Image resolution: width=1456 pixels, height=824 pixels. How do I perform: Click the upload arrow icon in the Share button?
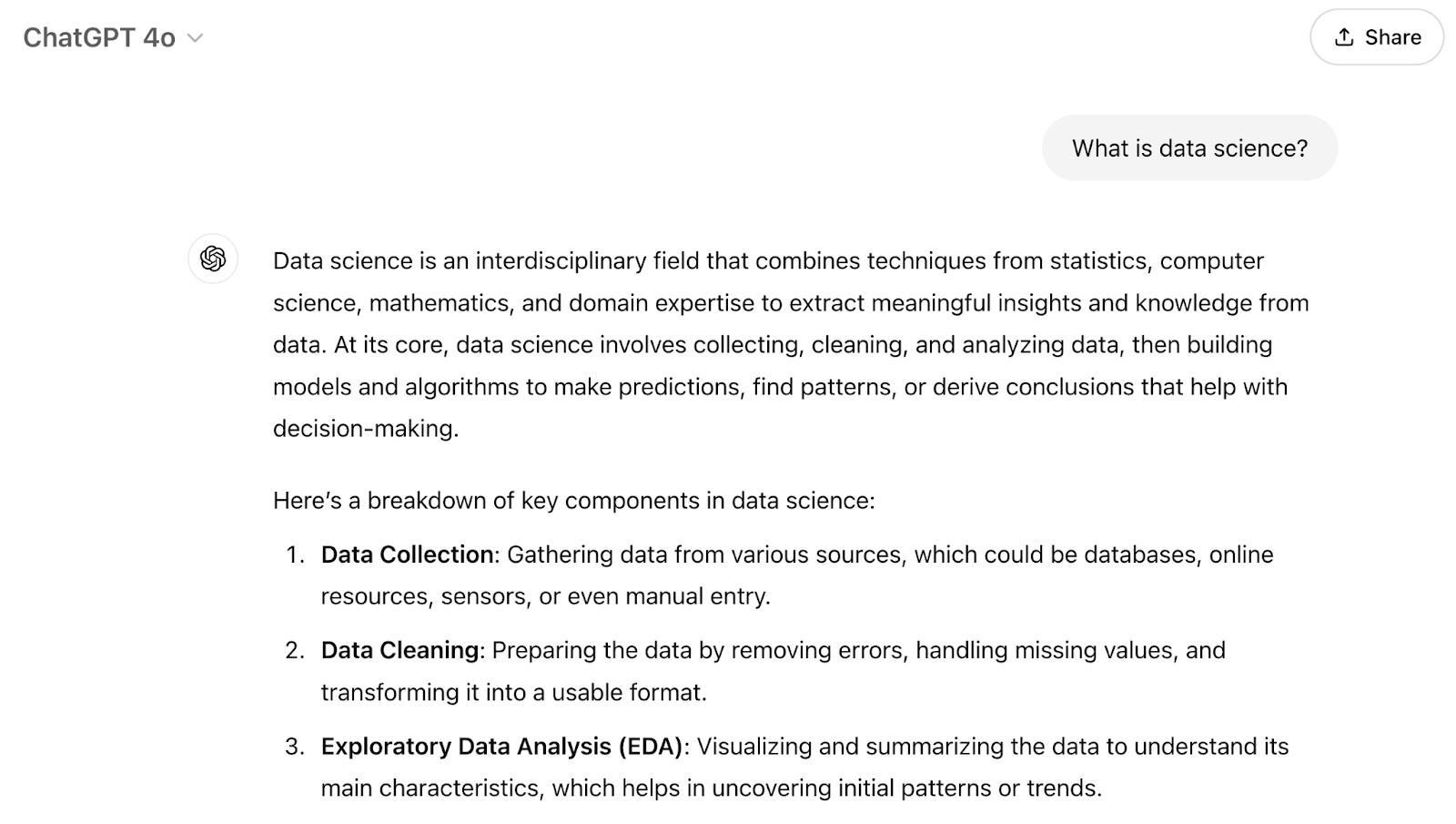pos(1343,37)
